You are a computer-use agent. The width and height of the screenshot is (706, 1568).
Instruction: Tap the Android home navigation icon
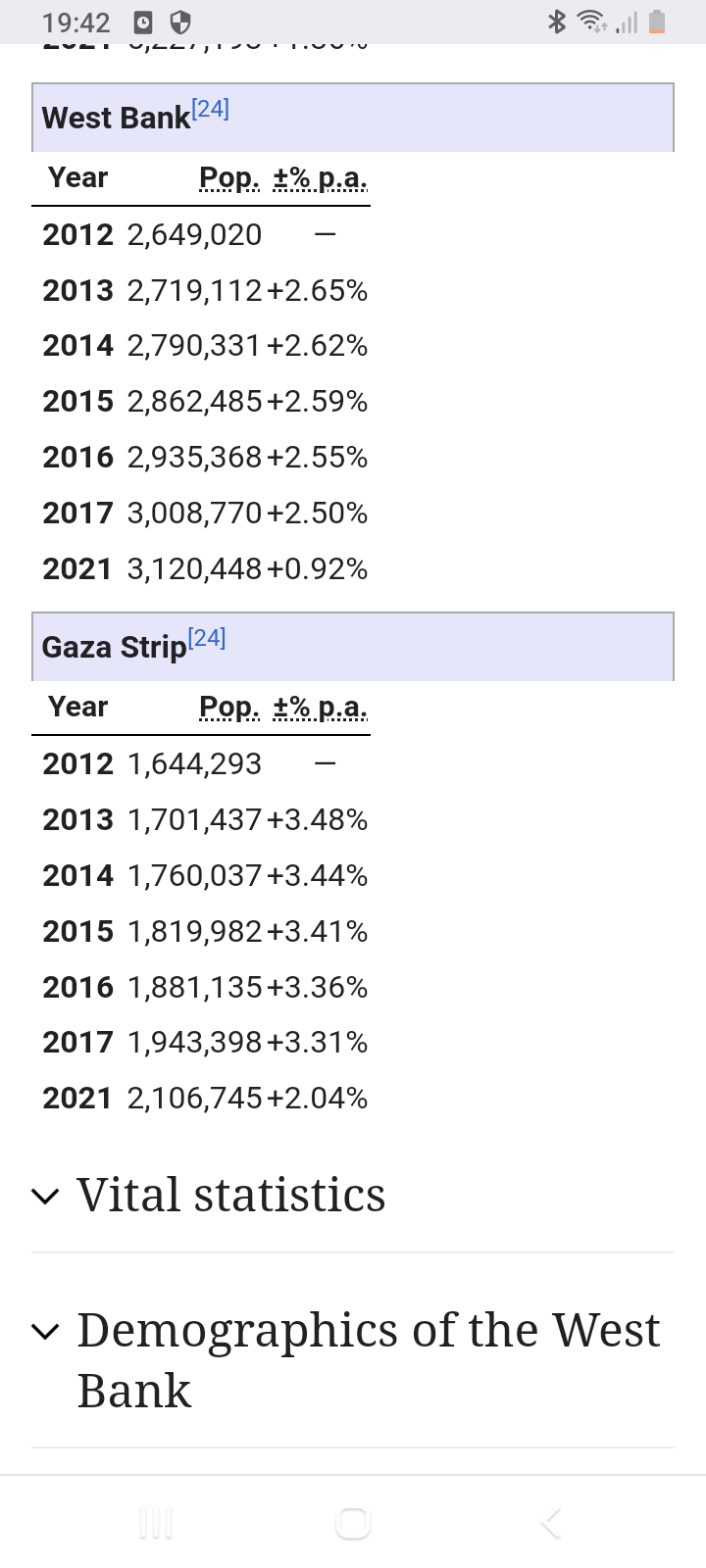[353, 1523]
